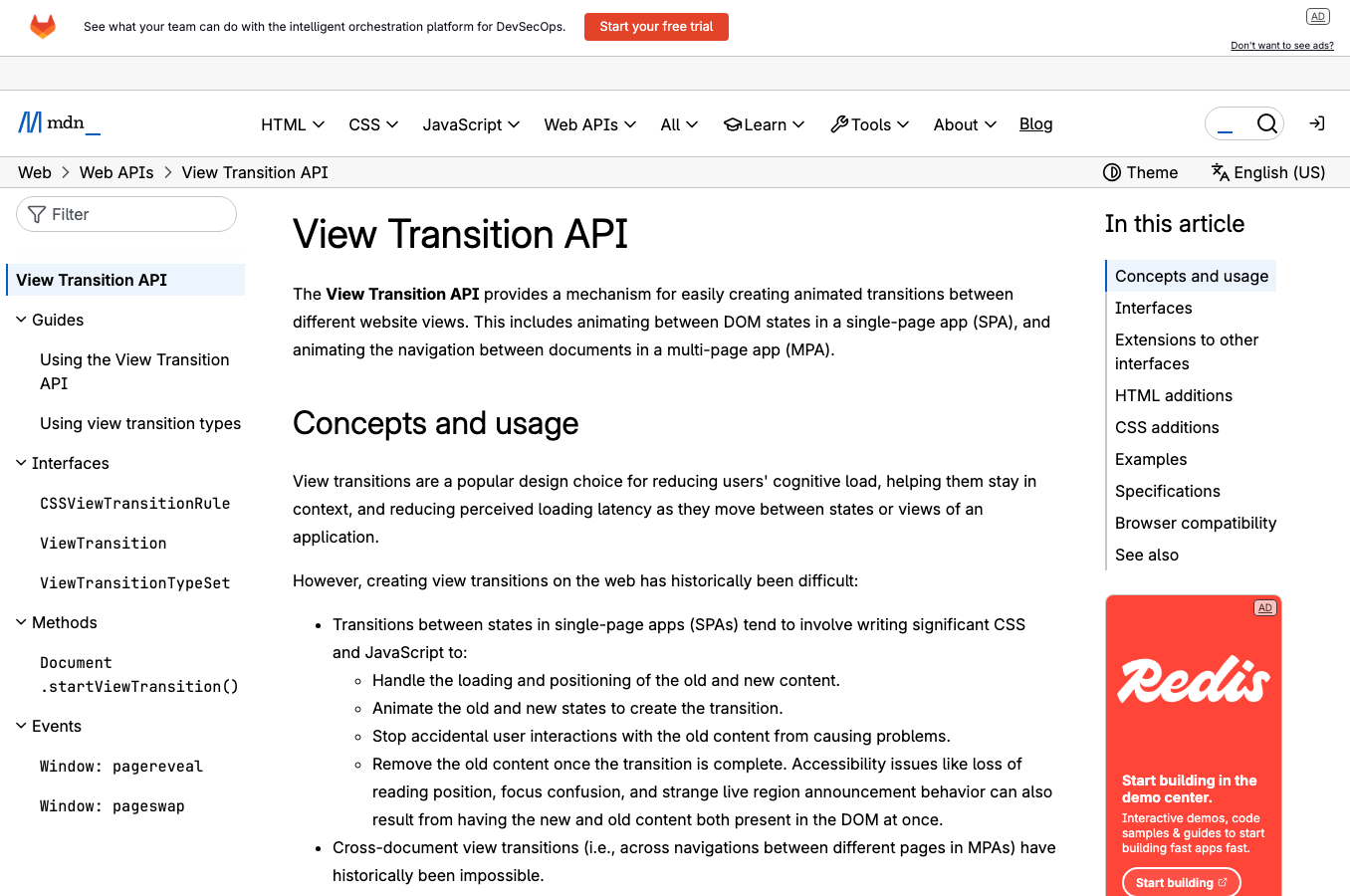Click the GitLab fox logo in the banner
The height and width of the screenshot is (896, 1350).
point(42,27)
